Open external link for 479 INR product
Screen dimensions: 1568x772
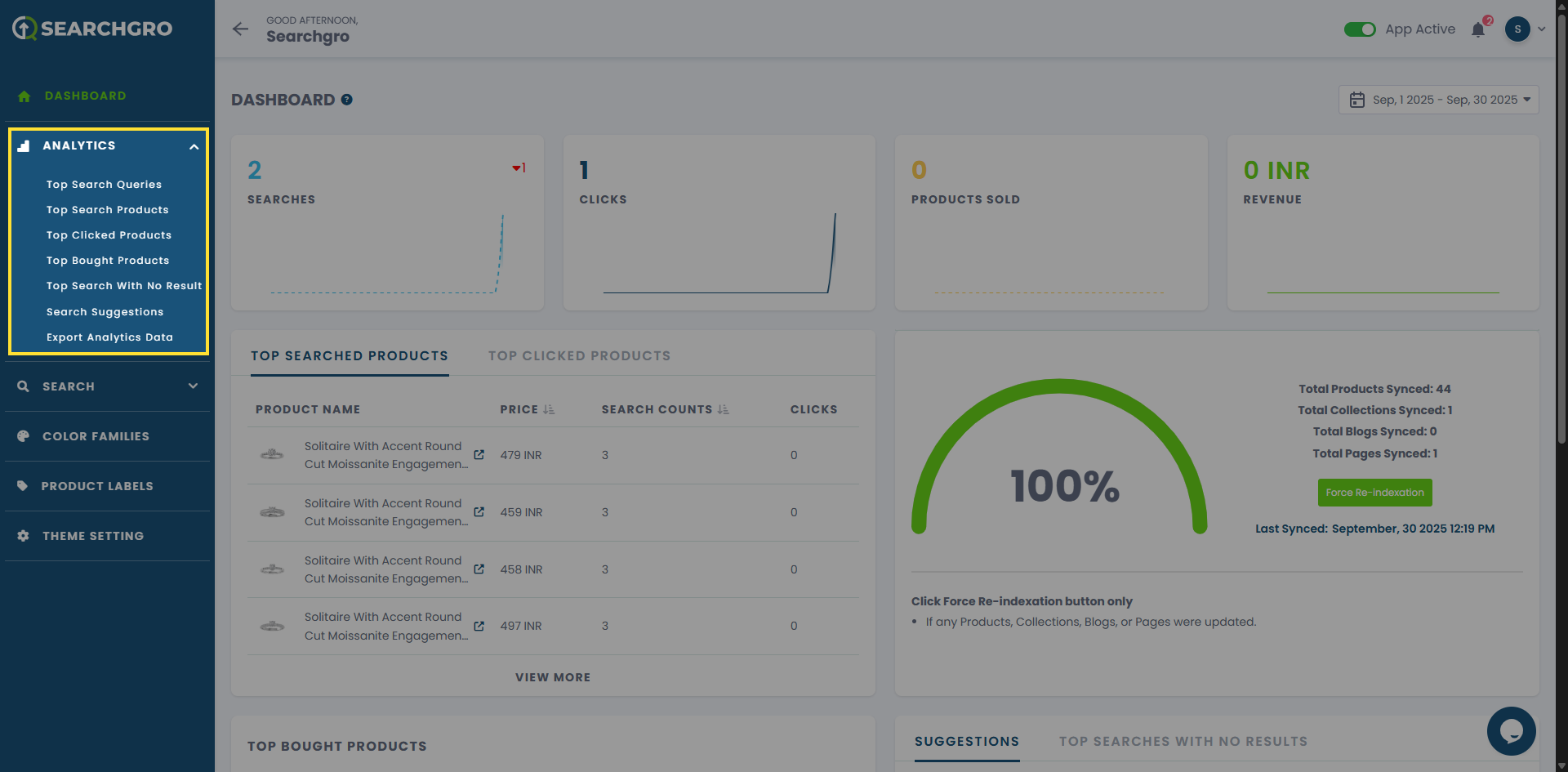pos(479,455)
